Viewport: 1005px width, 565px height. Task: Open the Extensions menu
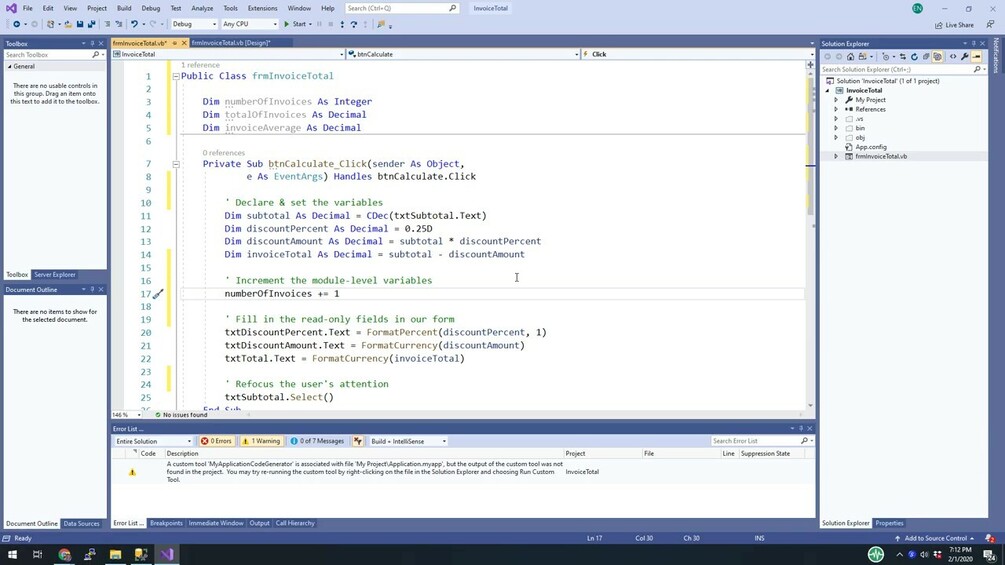[x=262, y=8]
